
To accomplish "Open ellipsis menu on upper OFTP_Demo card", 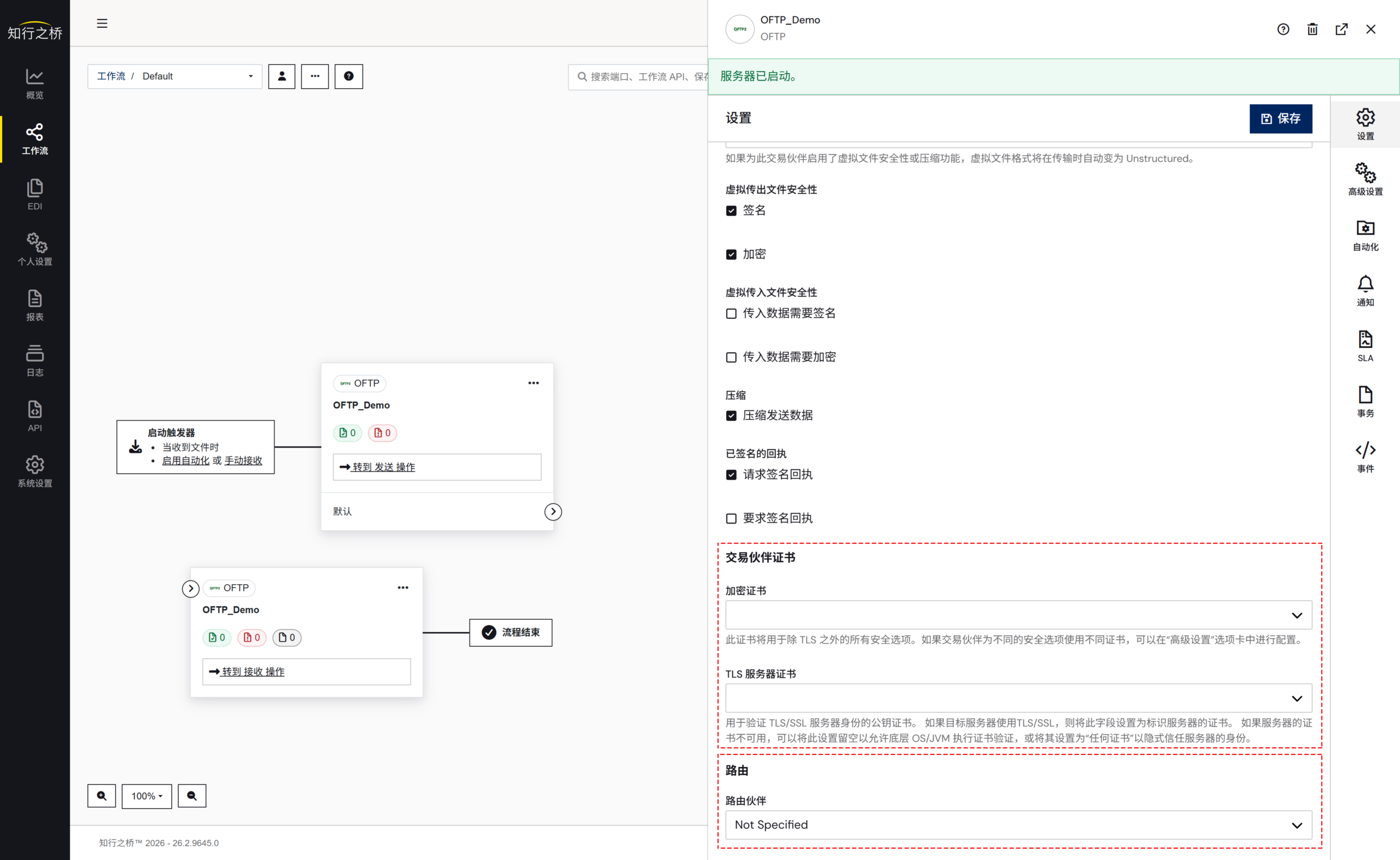I will pos(533,383).
